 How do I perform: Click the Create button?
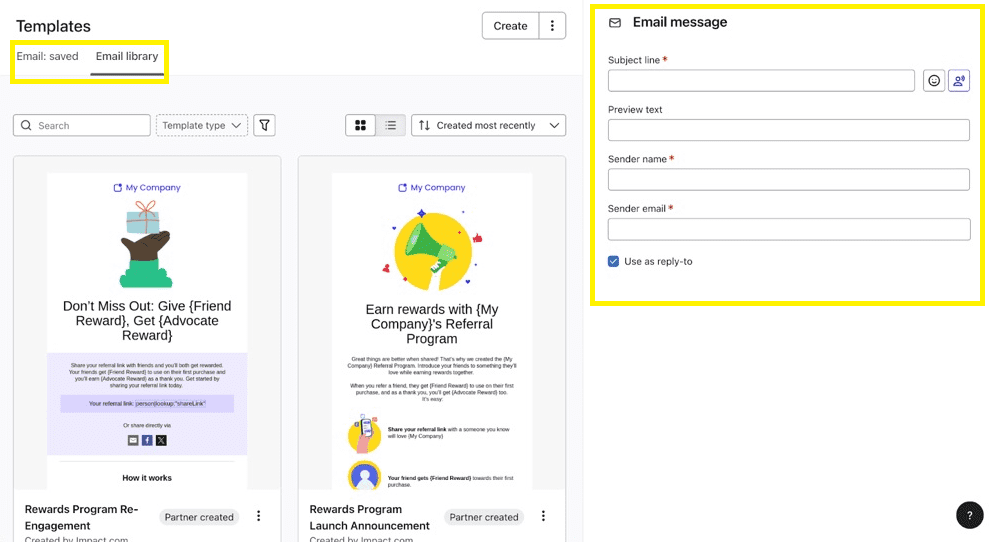click(510, 26)
